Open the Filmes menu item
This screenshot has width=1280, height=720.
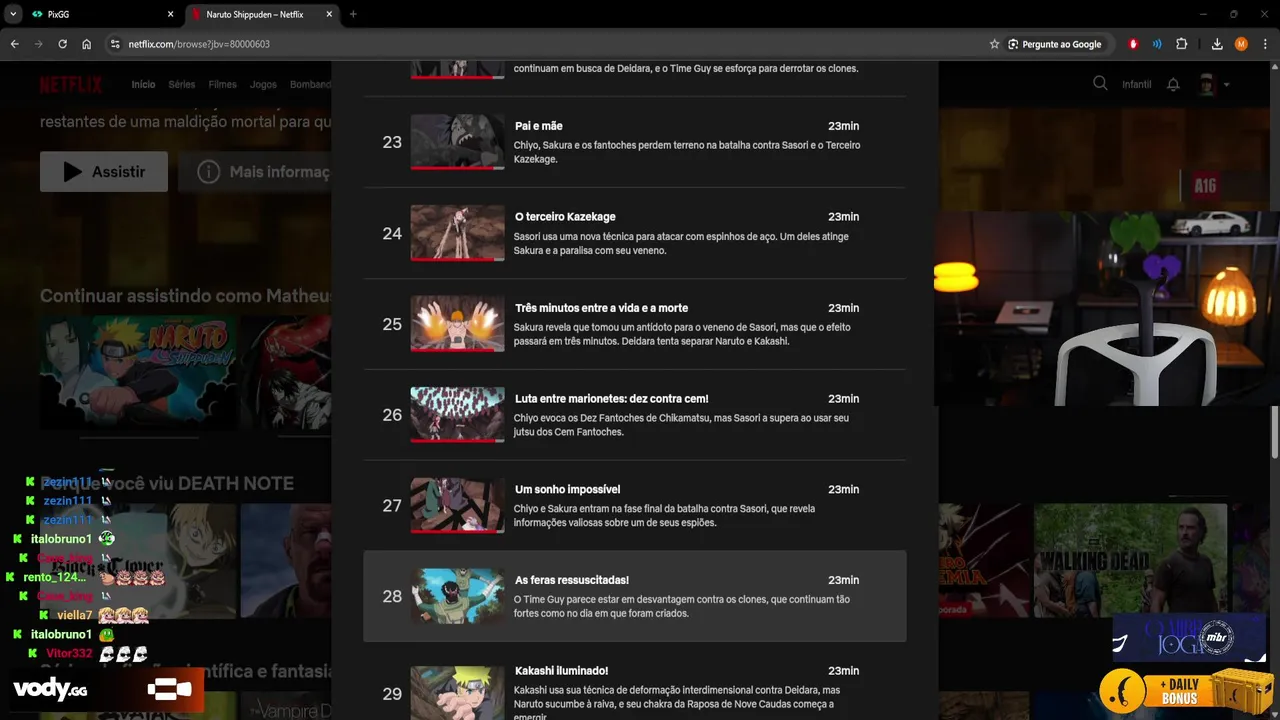(222, 84)
